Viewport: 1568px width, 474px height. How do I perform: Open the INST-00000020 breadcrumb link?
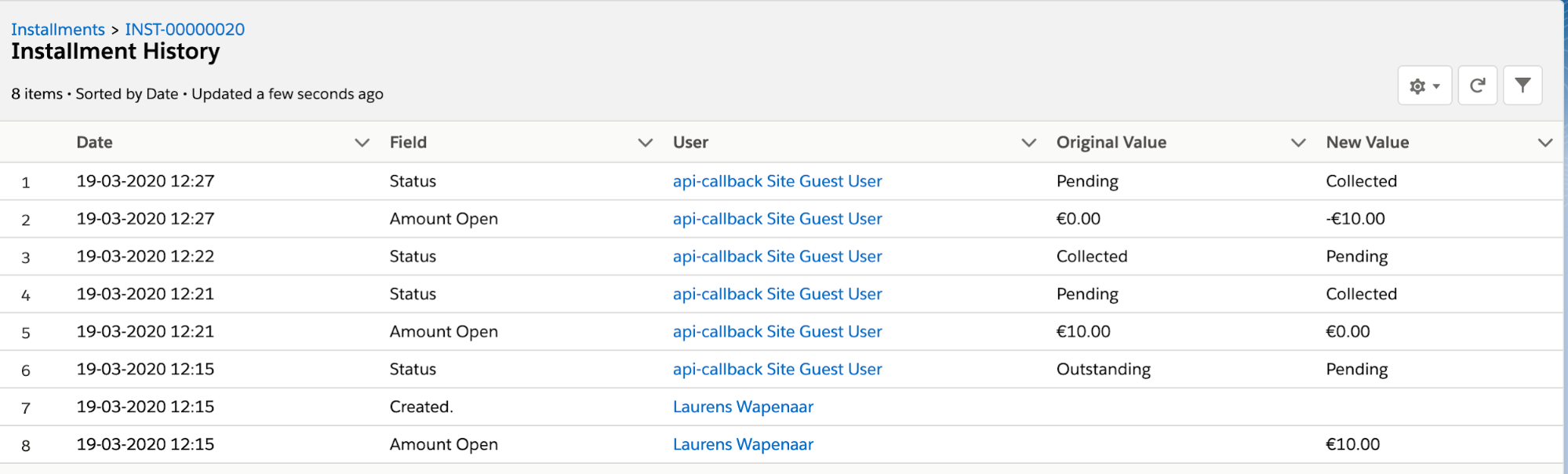(185, 30)
